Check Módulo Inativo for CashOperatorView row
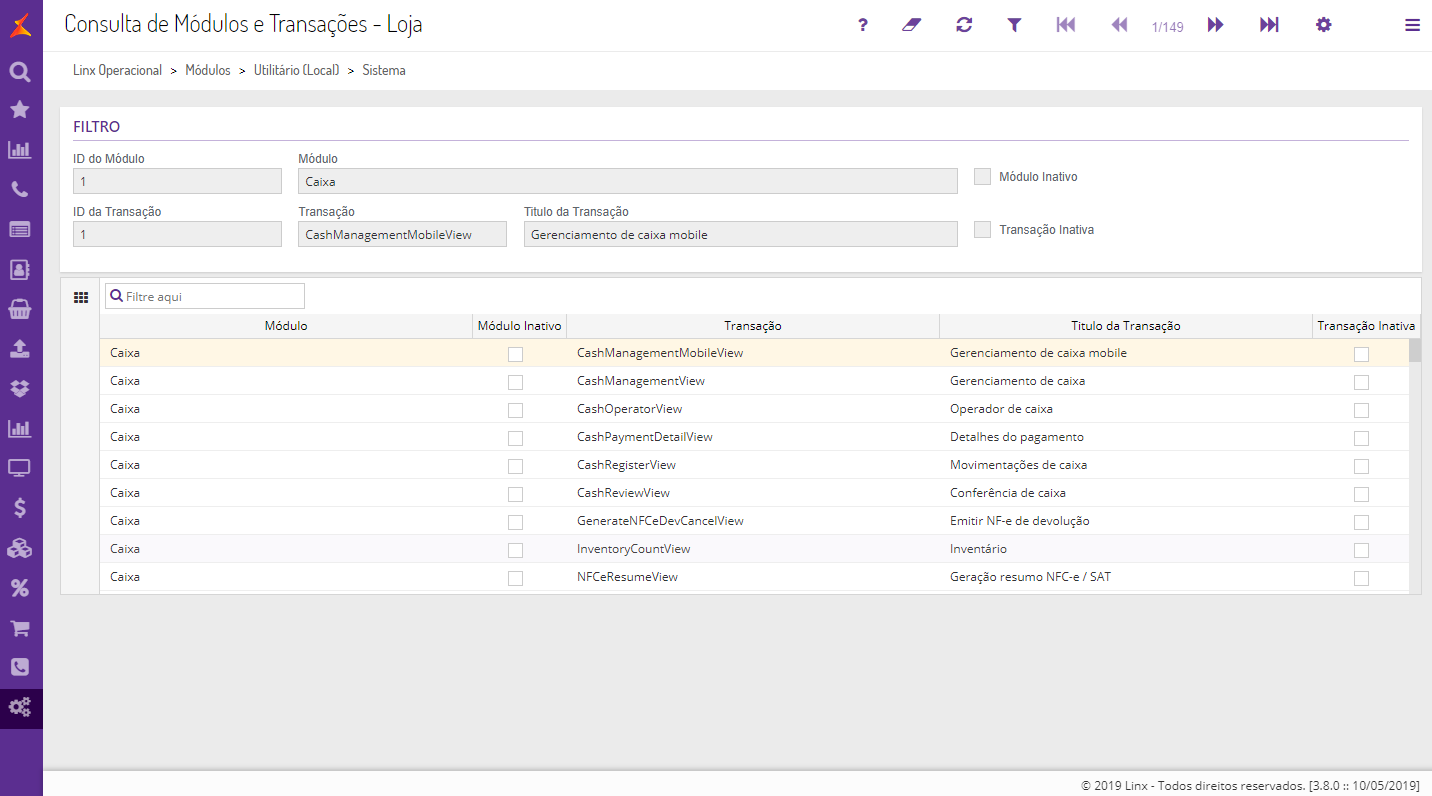 (515, 410)
